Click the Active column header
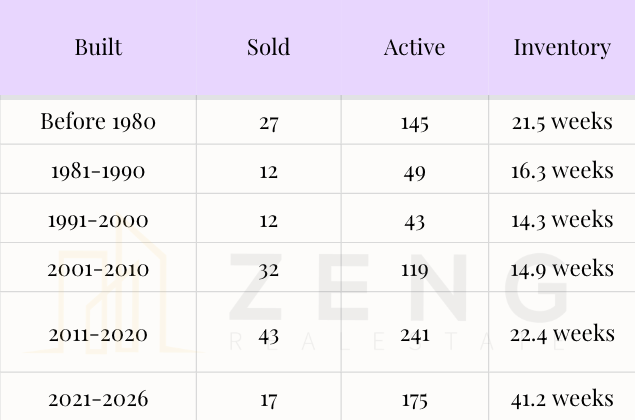Viewport: 635px width, 420px height. pos(414,47)
